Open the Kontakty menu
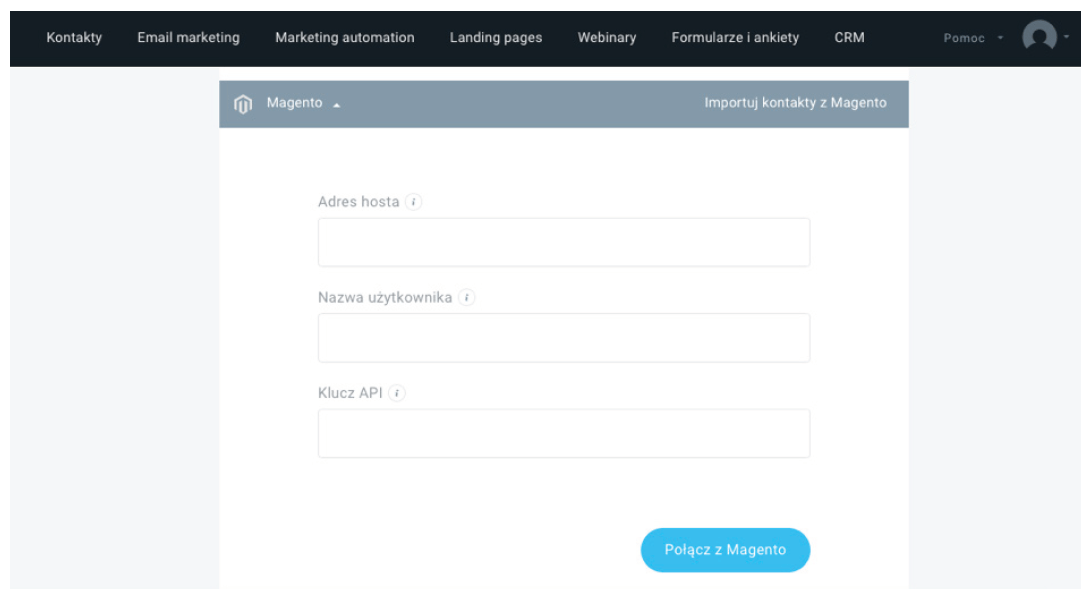Image resolution: width=1092 pixels, height=608 pixels. [x=74, y=38]
